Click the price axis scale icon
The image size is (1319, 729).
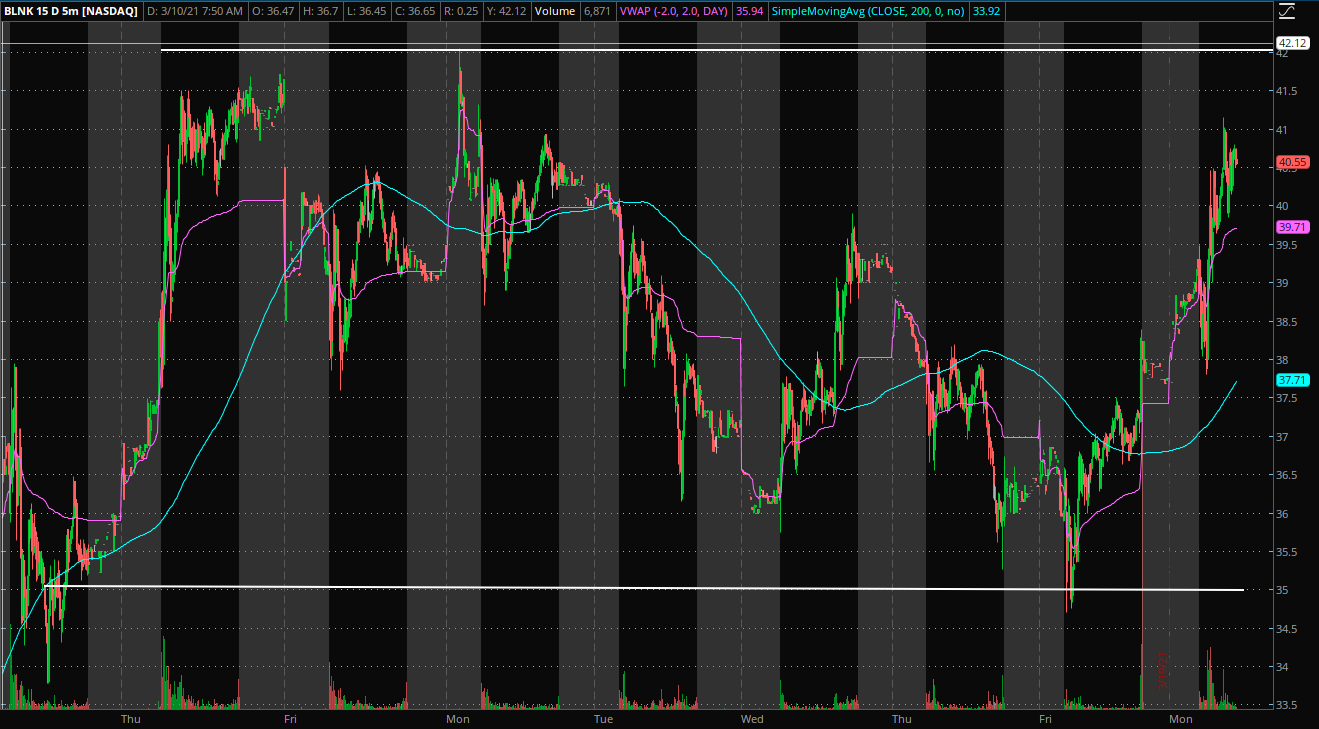click(x=1287, y=12)
